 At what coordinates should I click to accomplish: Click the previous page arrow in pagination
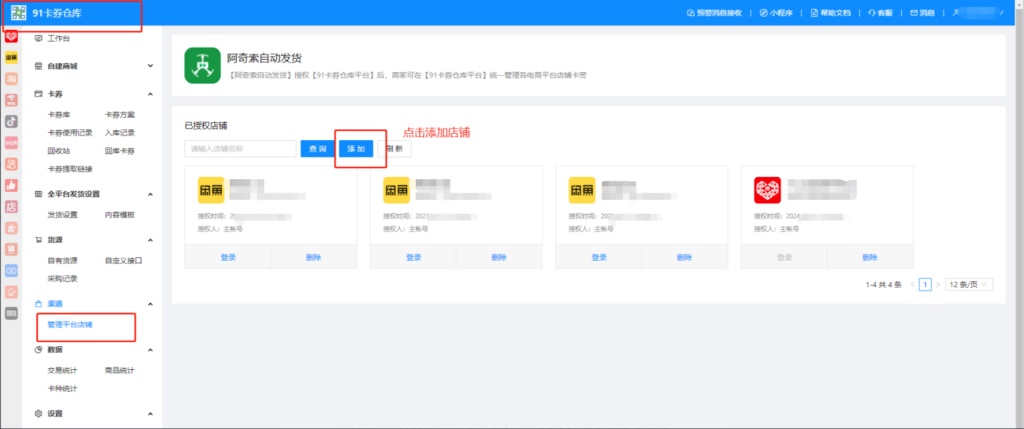pos(912,285)
